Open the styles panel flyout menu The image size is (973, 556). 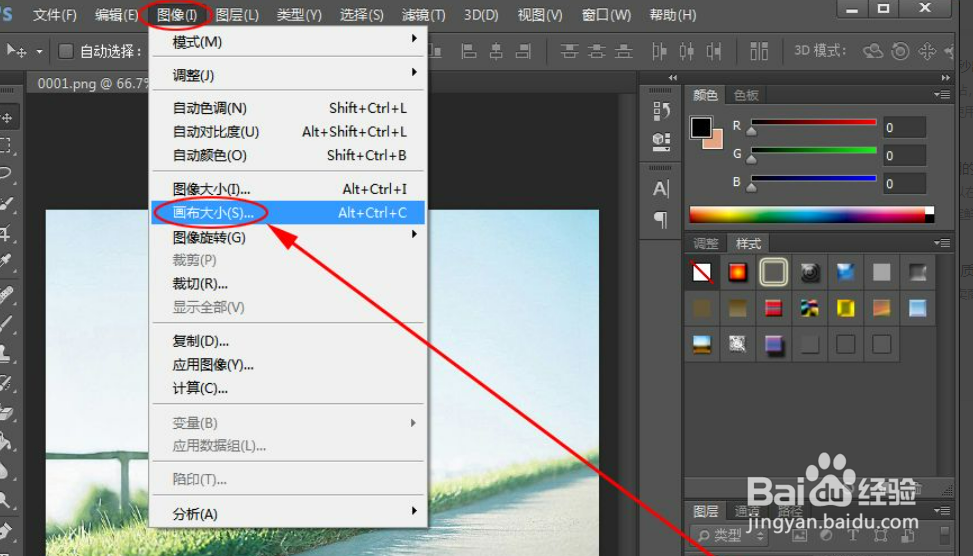pyautogui.click(x=942, y=243)
